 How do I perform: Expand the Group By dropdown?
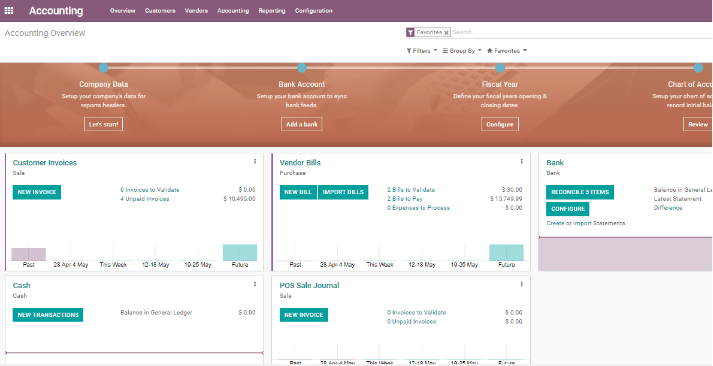coord(462,51)
